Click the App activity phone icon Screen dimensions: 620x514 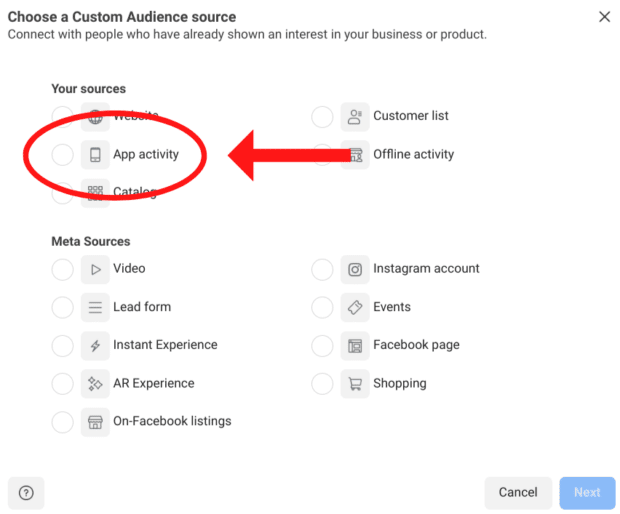coord(96,155)
